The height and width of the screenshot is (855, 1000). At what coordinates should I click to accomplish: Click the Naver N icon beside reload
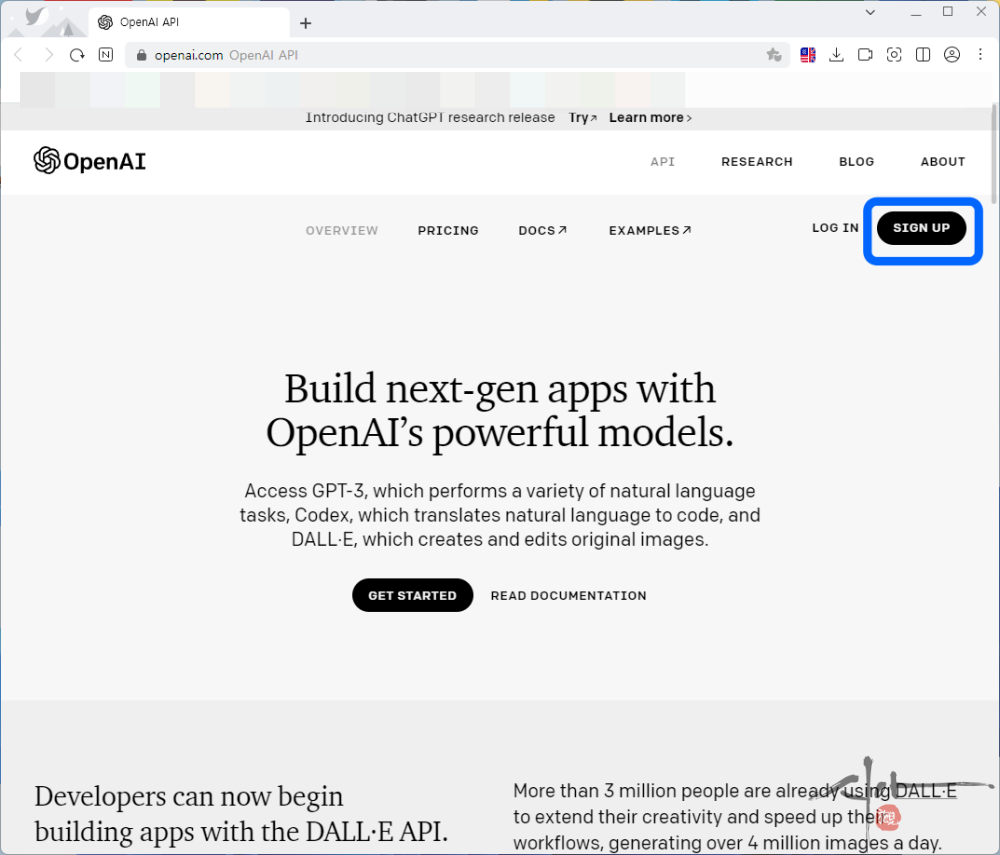click(106, 55)
